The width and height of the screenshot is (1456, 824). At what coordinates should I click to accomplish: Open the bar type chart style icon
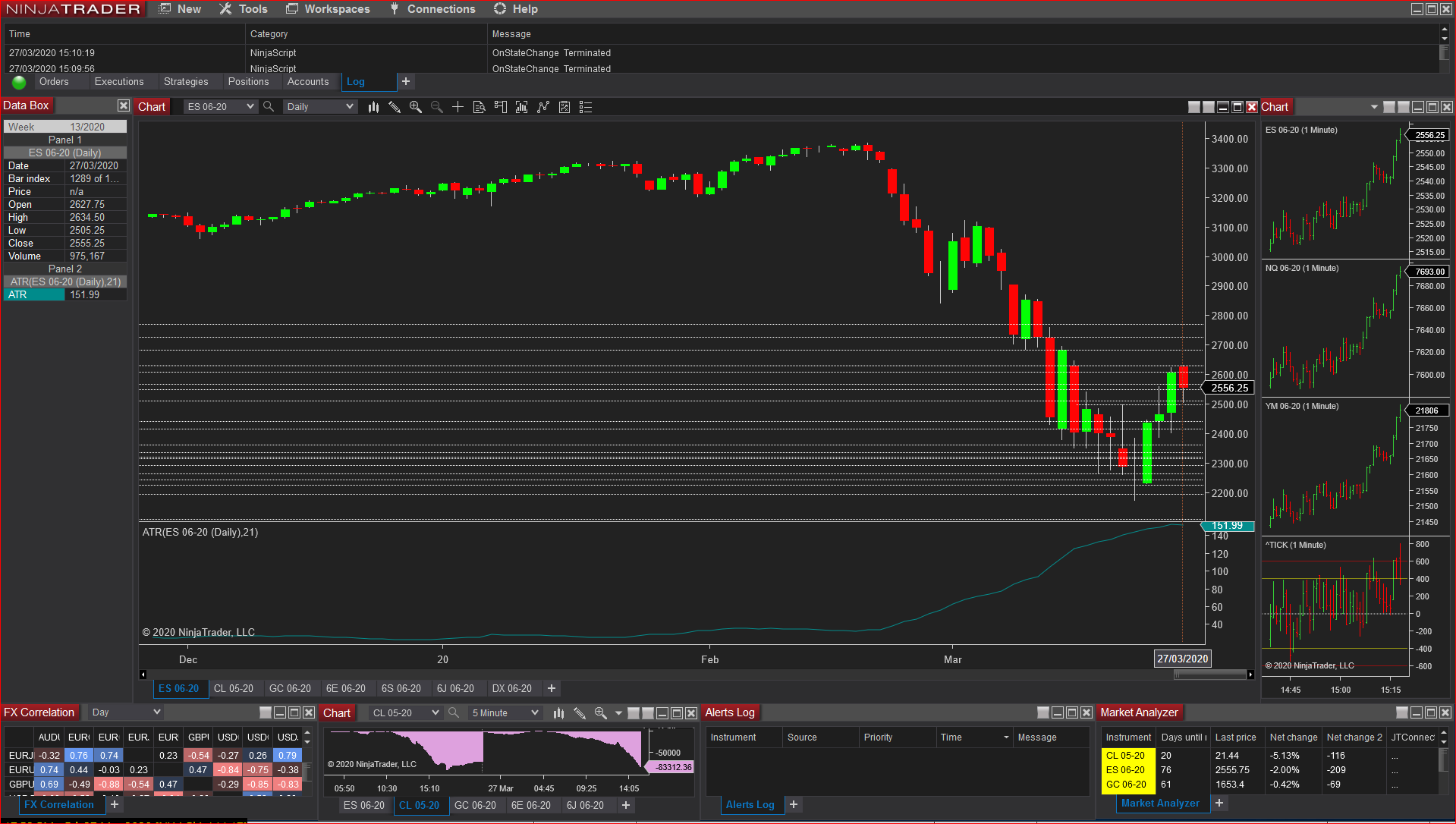tap(373, 107)
